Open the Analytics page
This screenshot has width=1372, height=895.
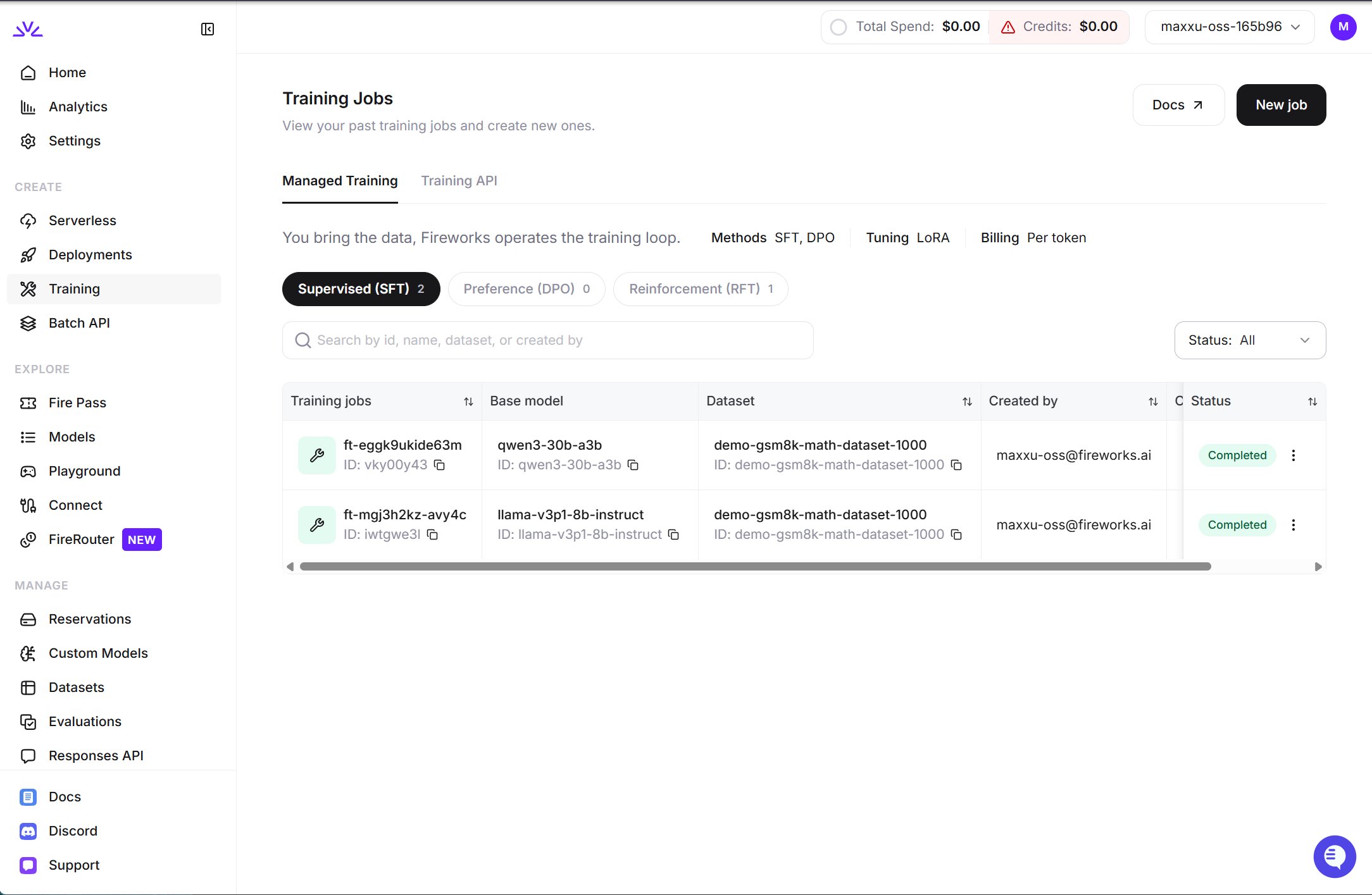coord(114,107)
